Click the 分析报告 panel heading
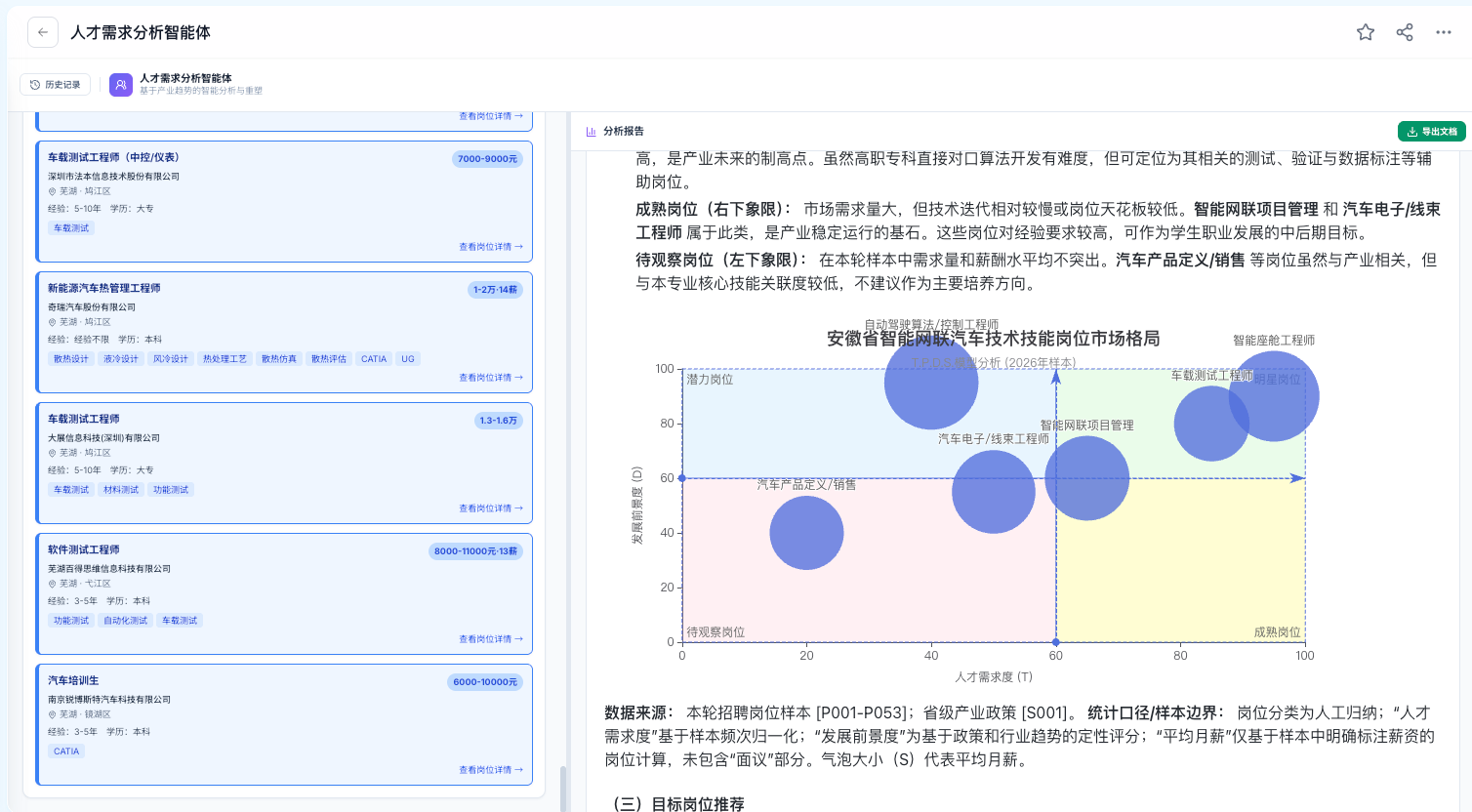This screenshot has width=1472, height=812. coord(624,132)
